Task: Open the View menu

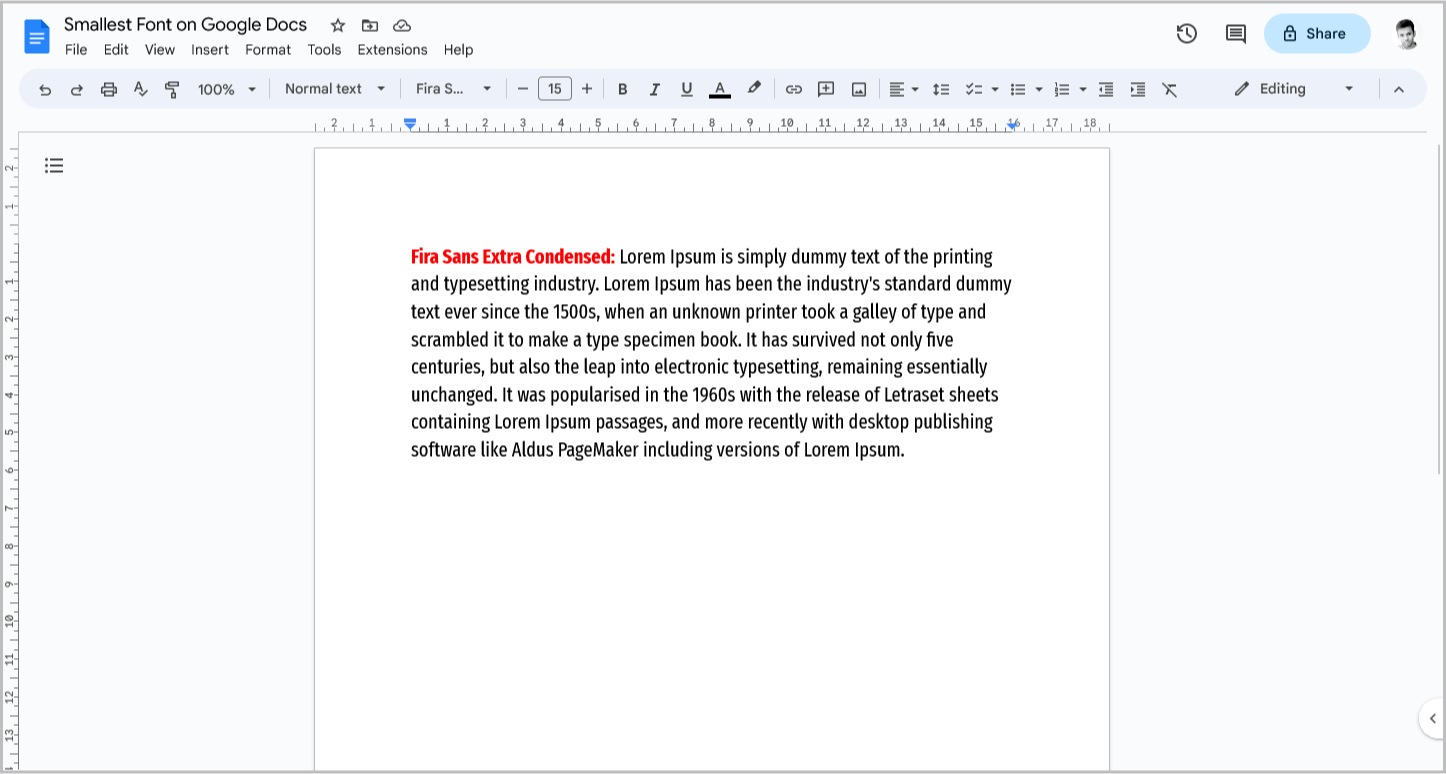Action: (160, 50)
